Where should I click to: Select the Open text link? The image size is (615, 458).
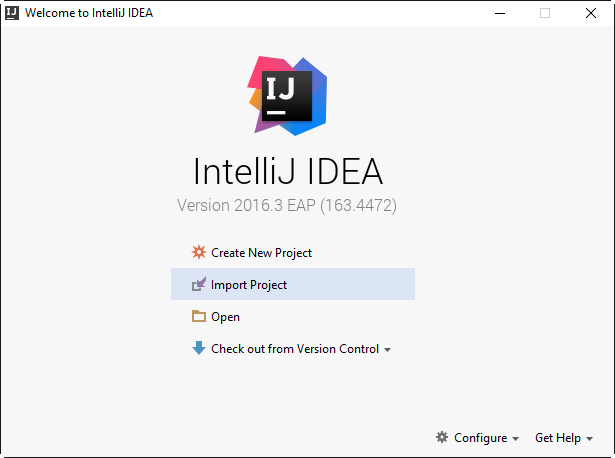tap(225, 317)
